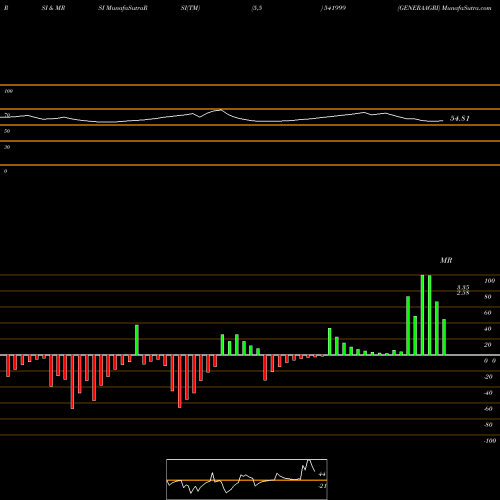
Task: Click the MR axis label -20
Action: point(488,377)
